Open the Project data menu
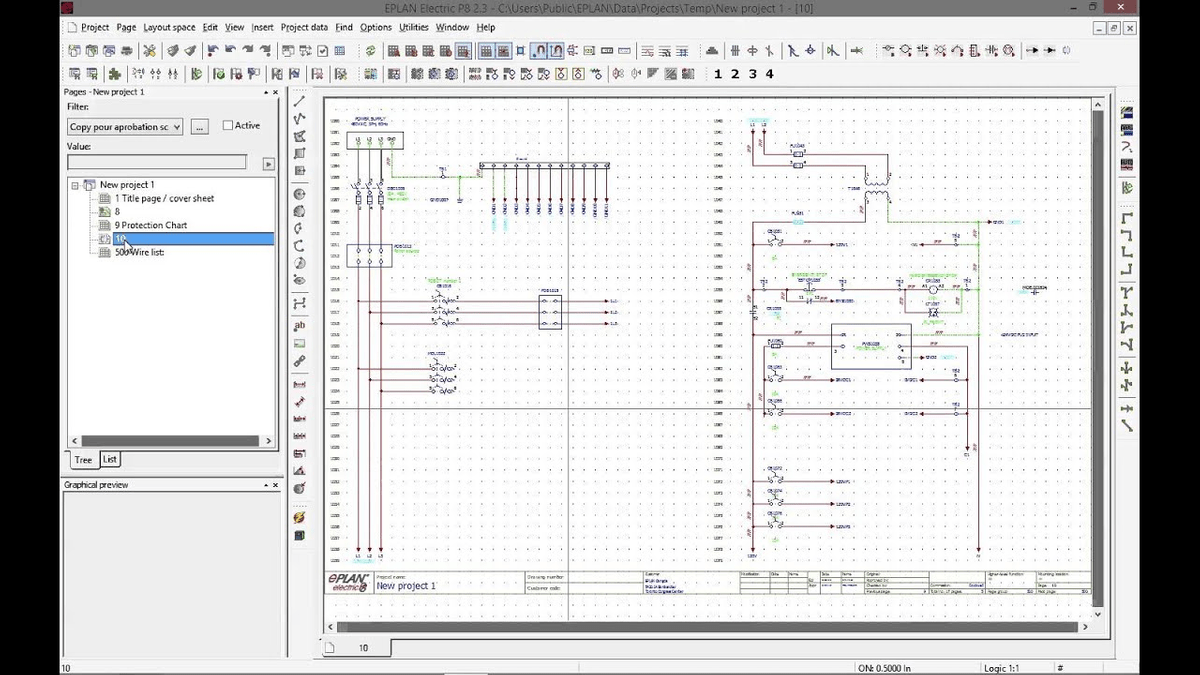 (x=303, y=28)
